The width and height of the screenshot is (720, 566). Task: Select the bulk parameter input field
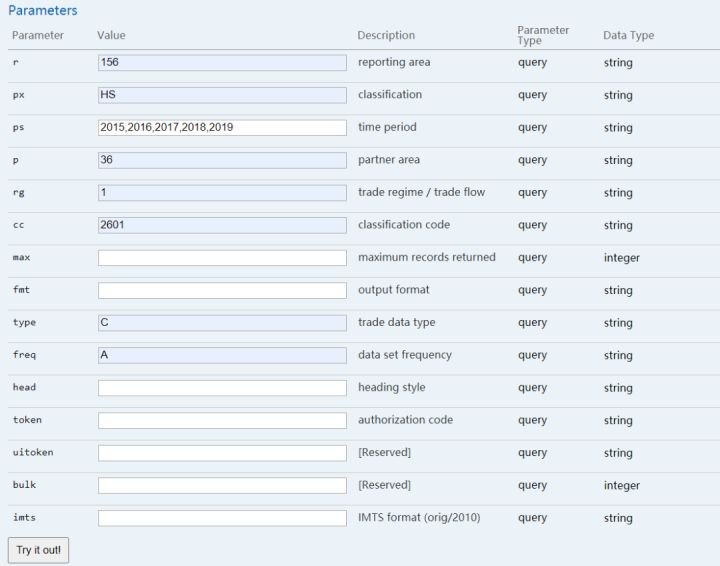point(222,485)
